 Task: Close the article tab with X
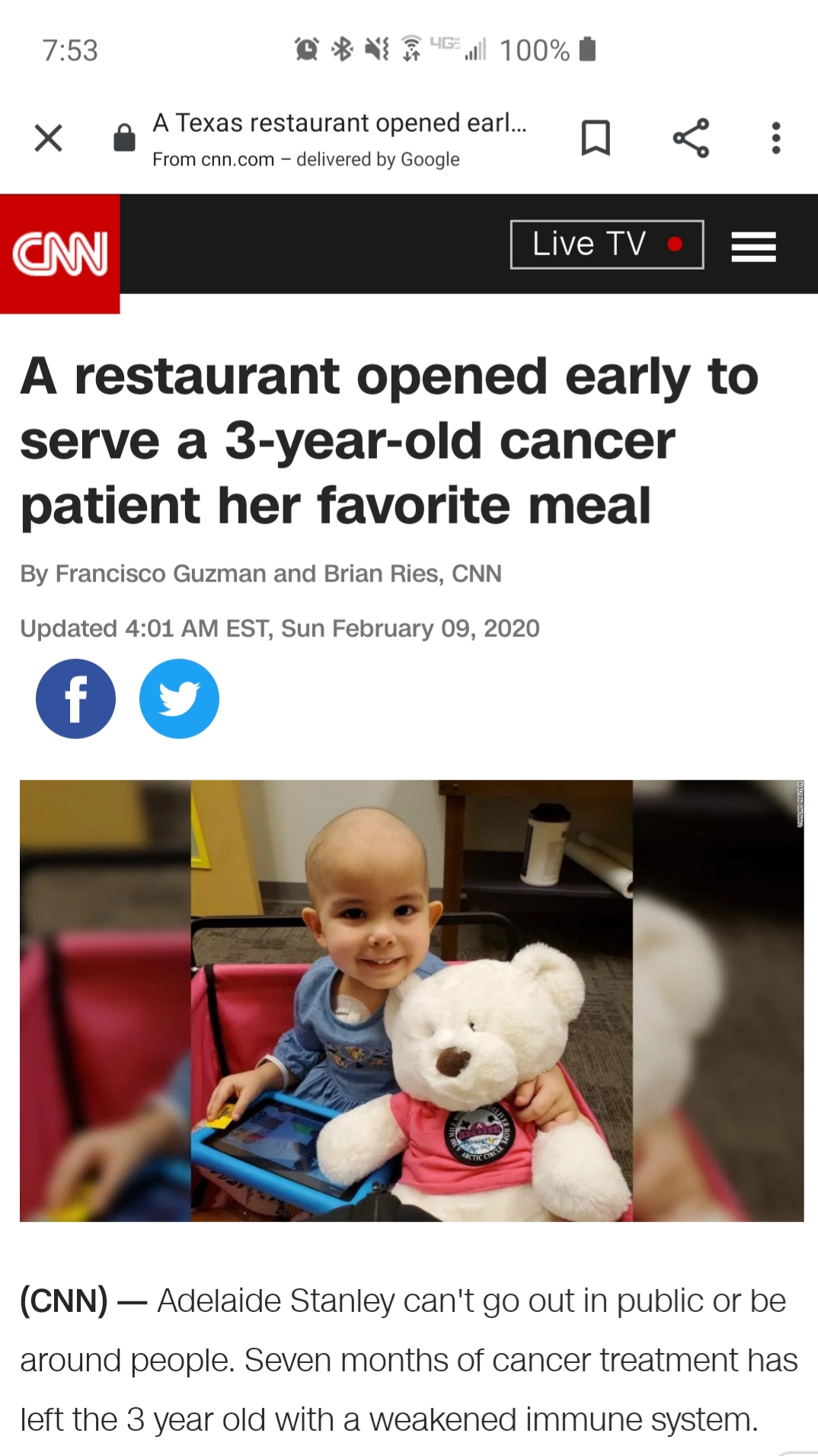coord(48,138)
